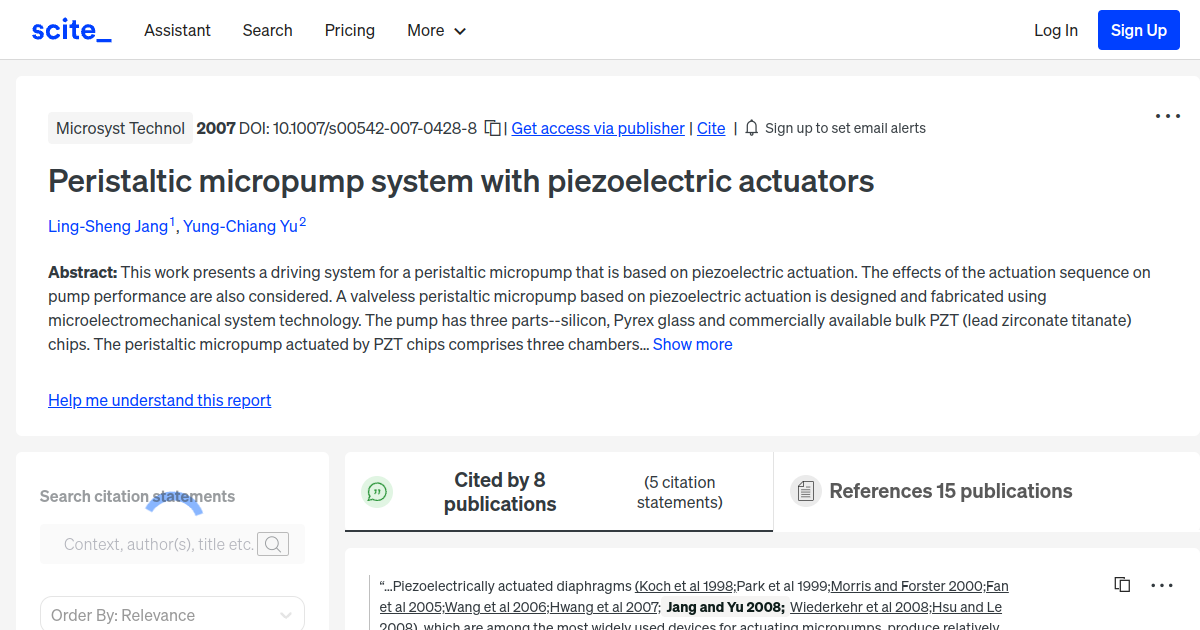Click the document icon next to References
The width and height of the screenshot is (1200, 630).
click(805, 491)
